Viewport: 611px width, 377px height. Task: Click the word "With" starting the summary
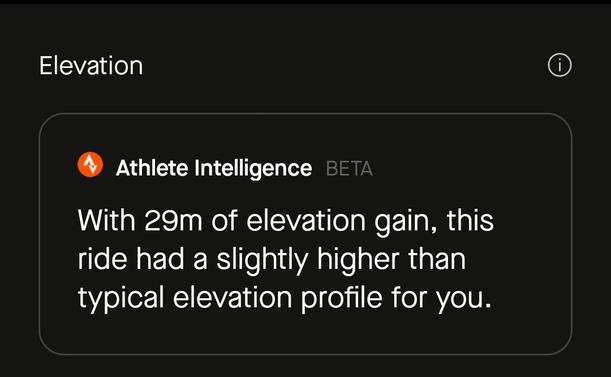pos(106,221)
